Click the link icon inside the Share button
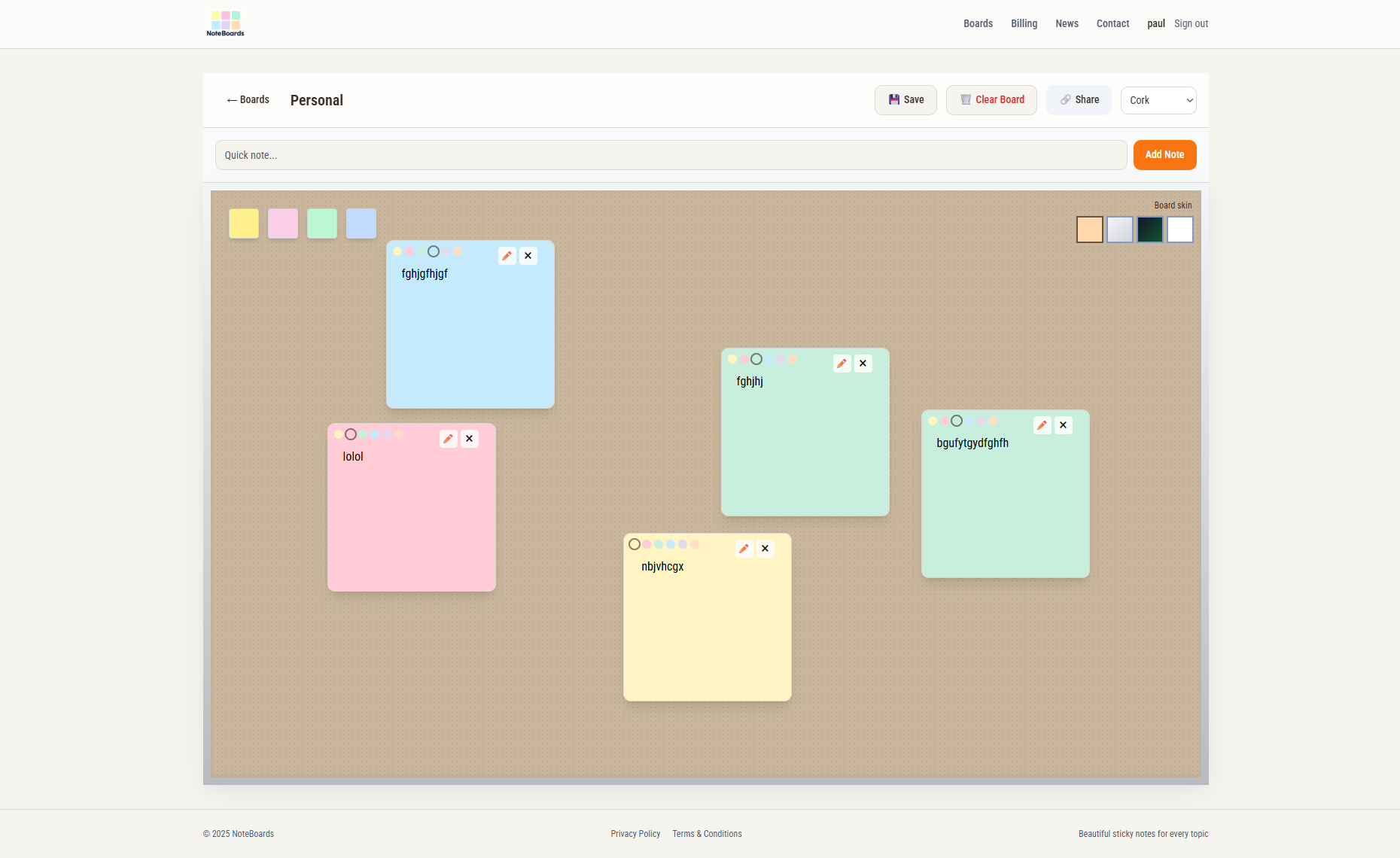Image resolution: width=1400 pixels, height=858 pixels. tap(1064, 99)
